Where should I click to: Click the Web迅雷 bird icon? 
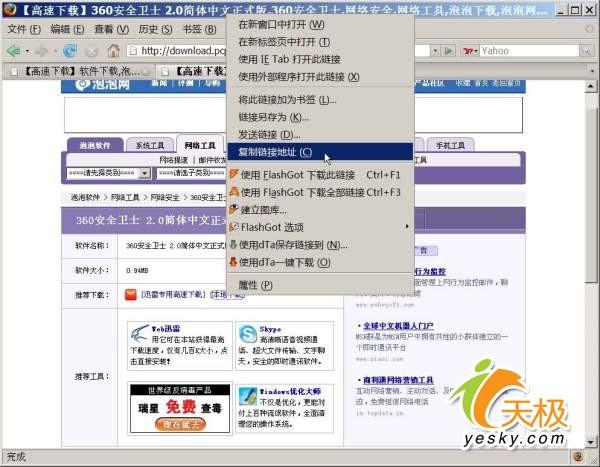139,333
